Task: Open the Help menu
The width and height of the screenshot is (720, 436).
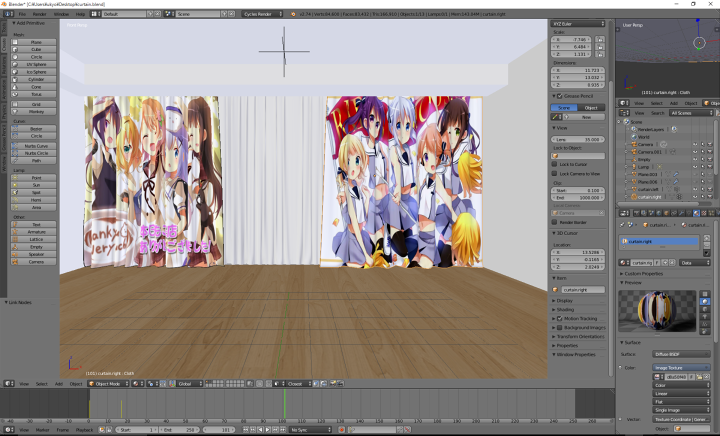Action: pos(80,14)
